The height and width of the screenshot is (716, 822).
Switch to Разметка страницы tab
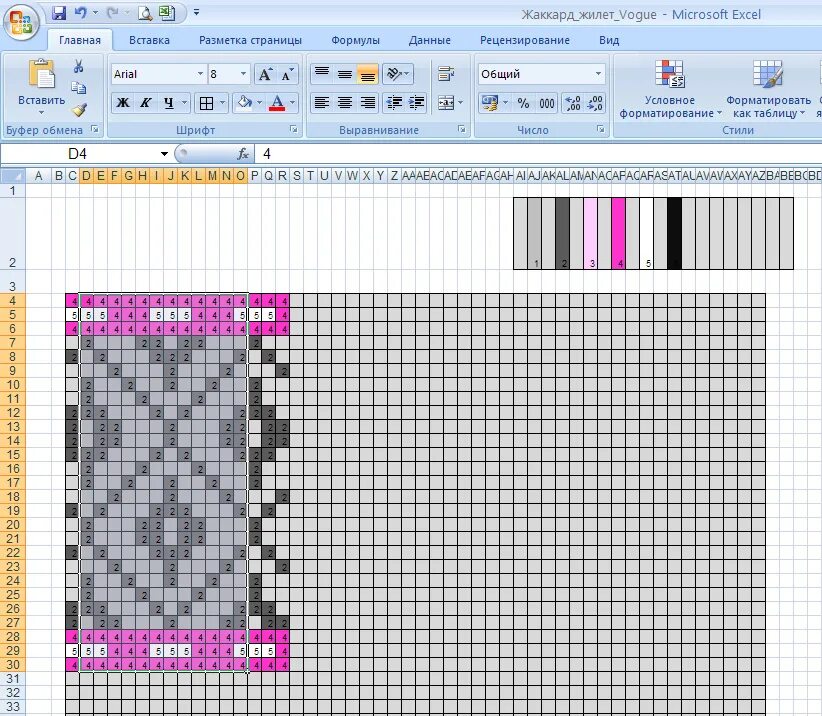250,40
